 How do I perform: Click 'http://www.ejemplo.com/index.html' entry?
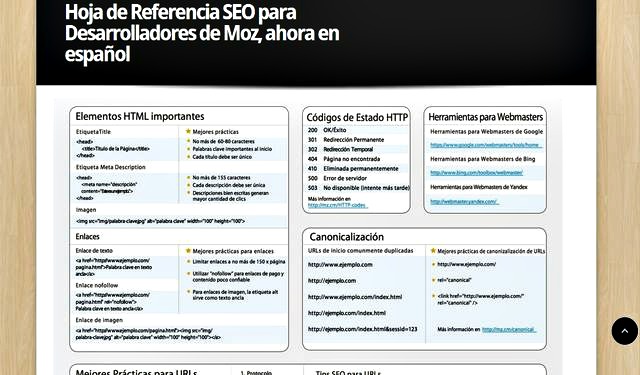[x=355, y=297]
